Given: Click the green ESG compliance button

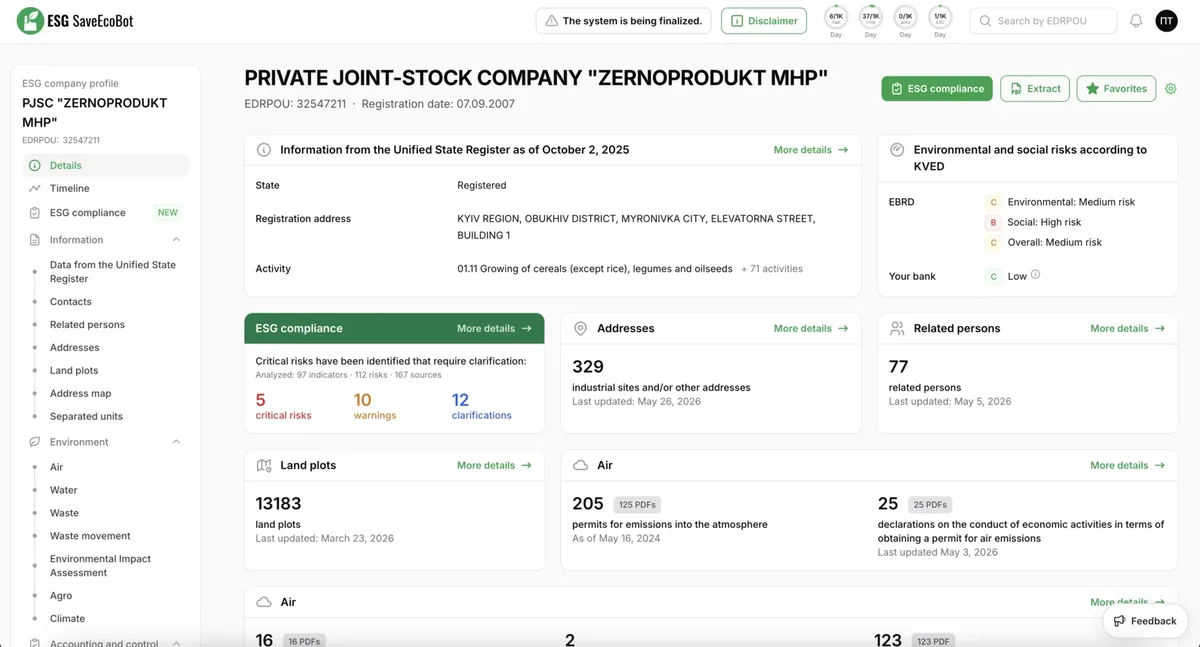Looking at the screenshot, I should tap(937, 89).
